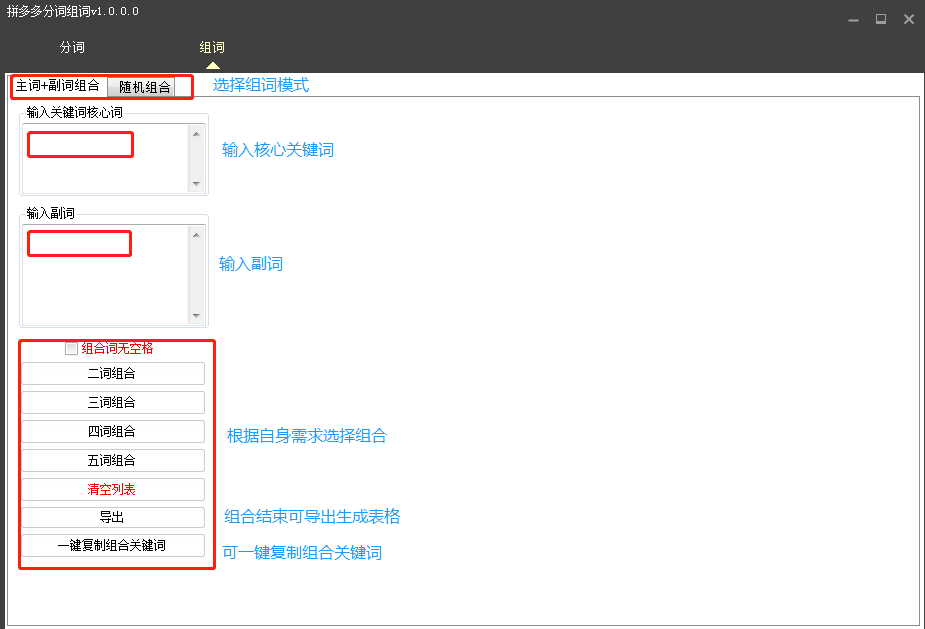Click inside the 输入关键词核心词 text field
The image size is (925, 629).
pos(80,144)
